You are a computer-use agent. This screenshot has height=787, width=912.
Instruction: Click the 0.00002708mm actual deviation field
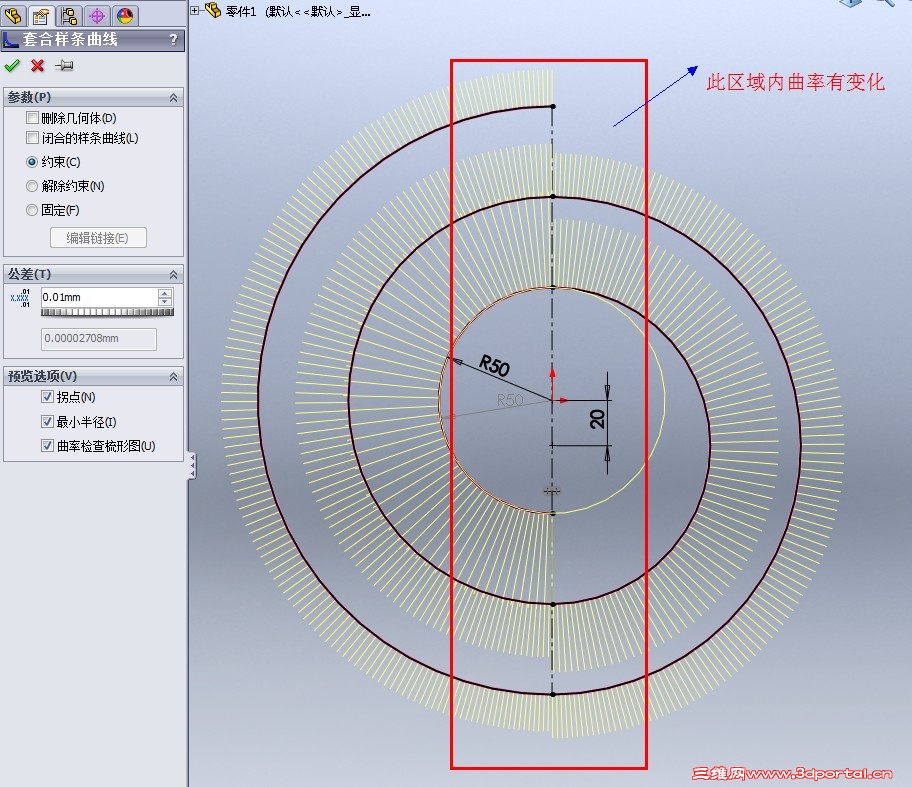[99, 339]
